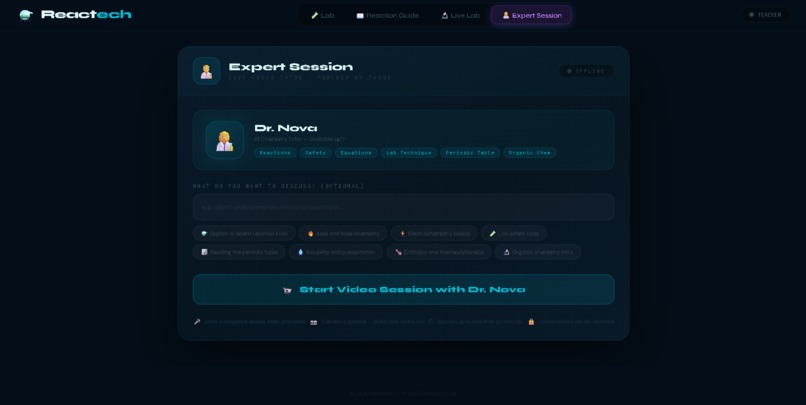Click the Expert Session header avatar icon

click(x=207, y=71)
